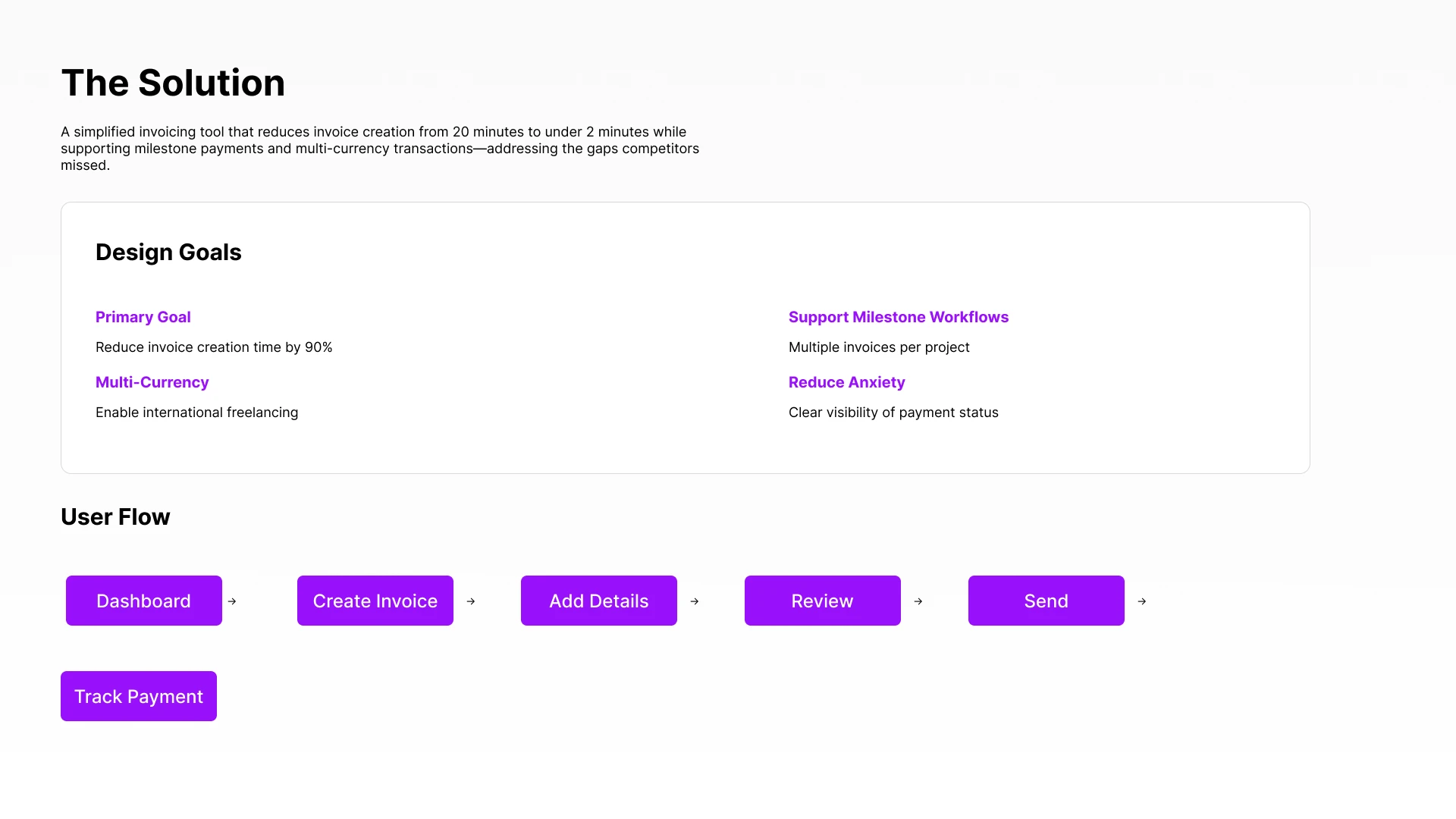Click the arrow after Create Invoice
Image resolution: width=1456 pixels, height=819 pixels.
(471, 601)
